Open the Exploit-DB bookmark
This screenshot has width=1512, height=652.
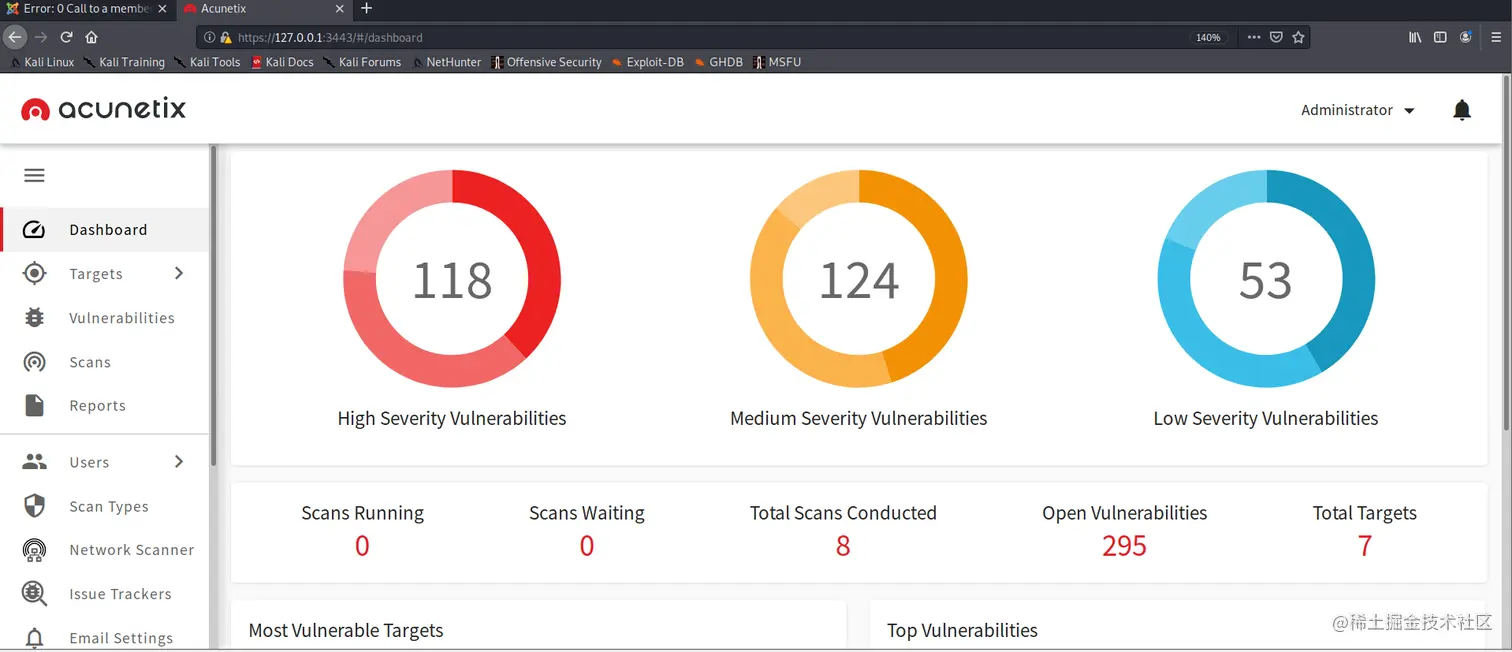[648, 62]
